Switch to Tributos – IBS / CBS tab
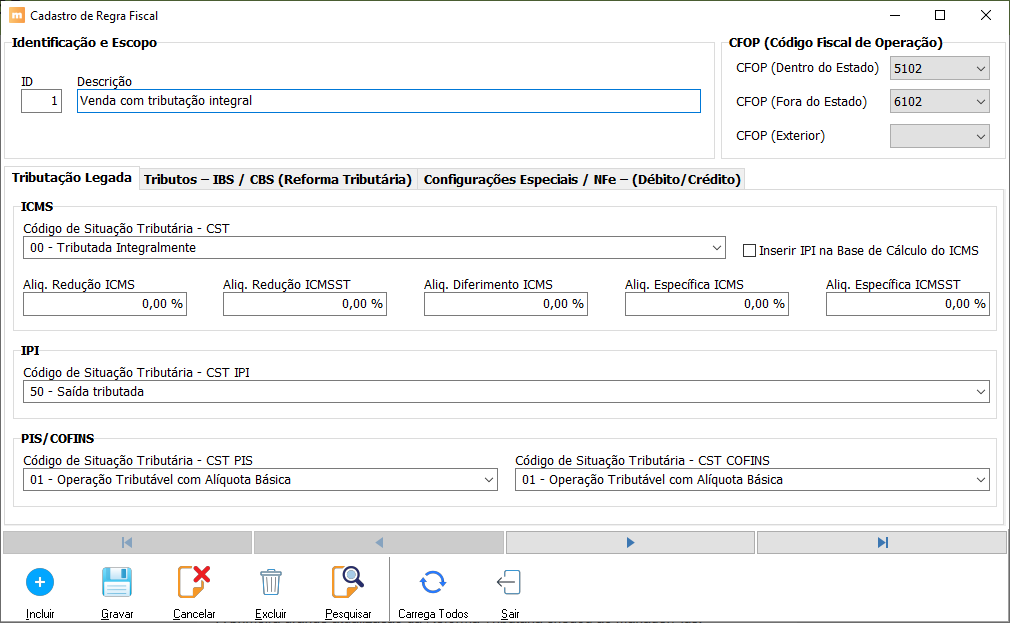1010x623 pixels. click(278, 180)
